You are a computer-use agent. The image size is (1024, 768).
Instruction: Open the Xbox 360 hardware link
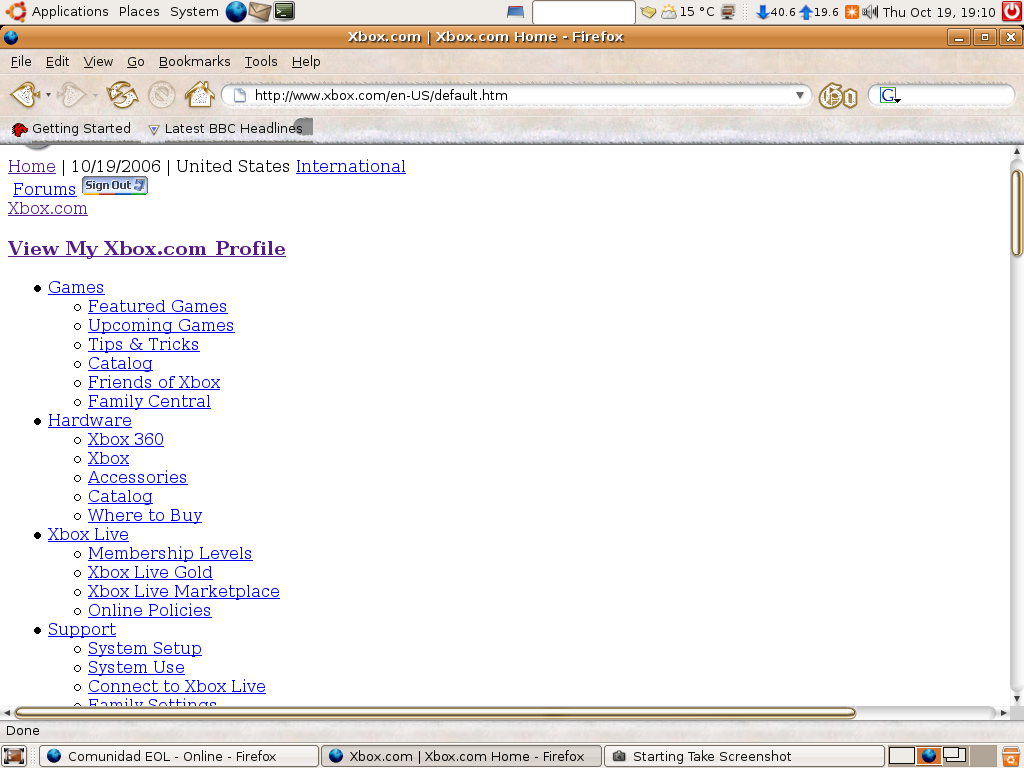(125, 440)
